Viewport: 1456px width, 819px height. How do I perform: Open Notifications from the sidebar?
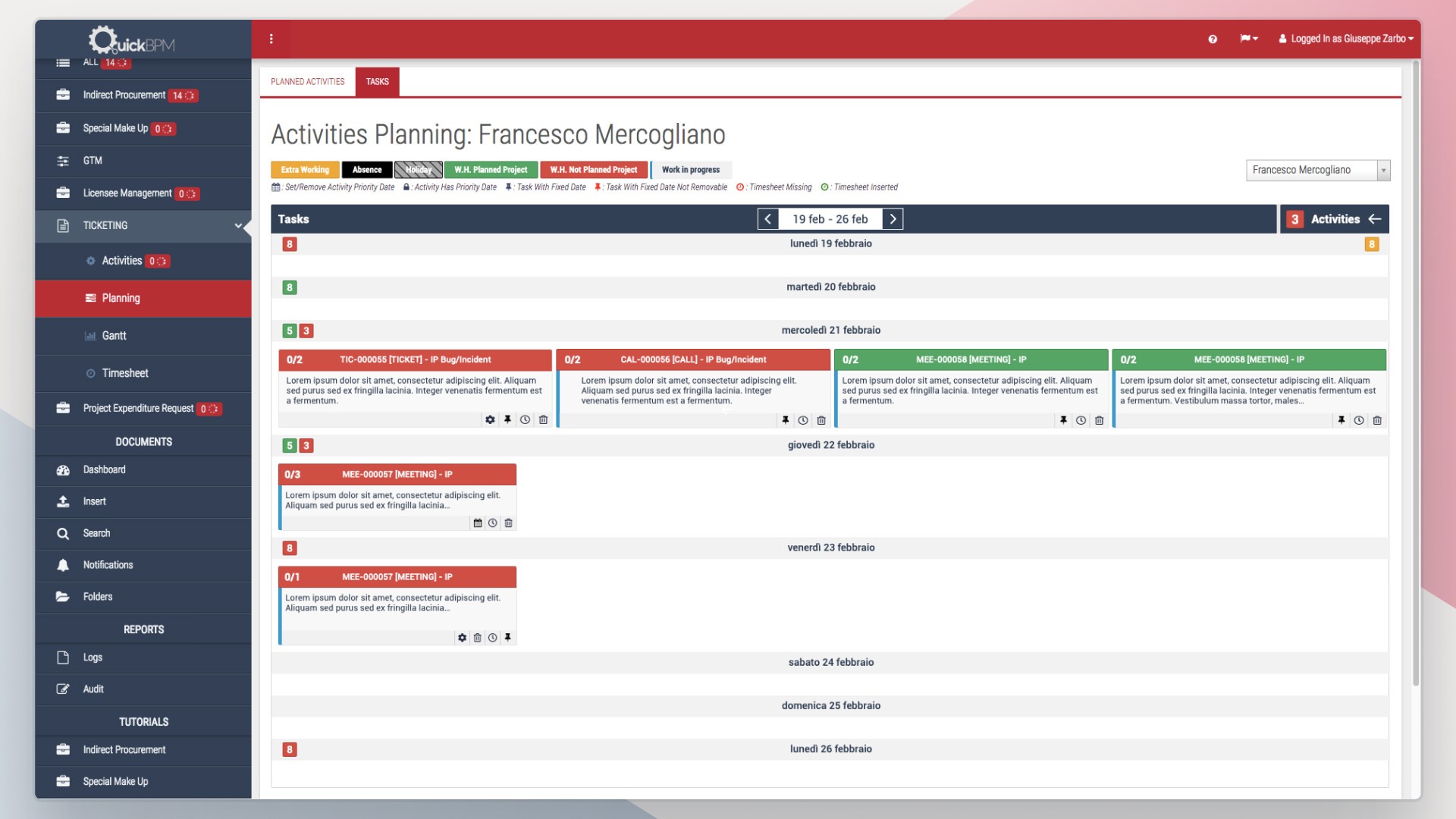tap(107, 565)
